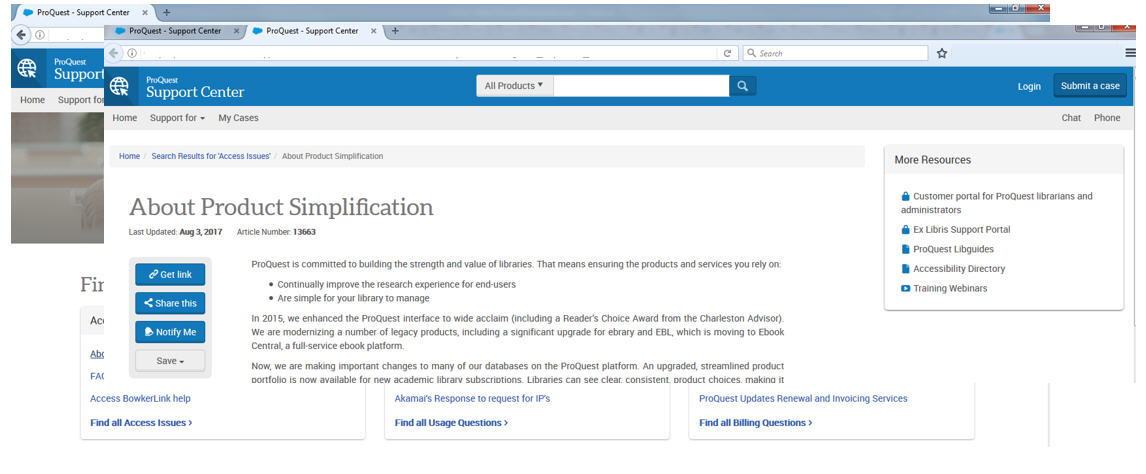Screen dimensions: 1146x474
Task: Click Find all Billing Questions link
Action: coord(756,423)
